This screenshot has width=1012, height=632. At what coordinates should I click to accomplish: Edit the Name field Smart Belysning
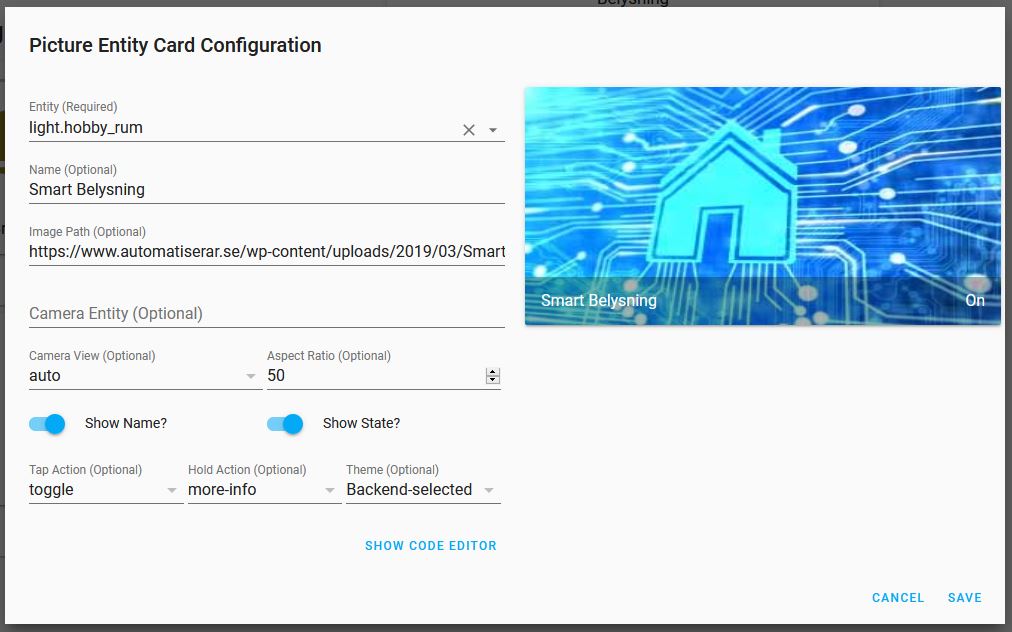[267, 190]
